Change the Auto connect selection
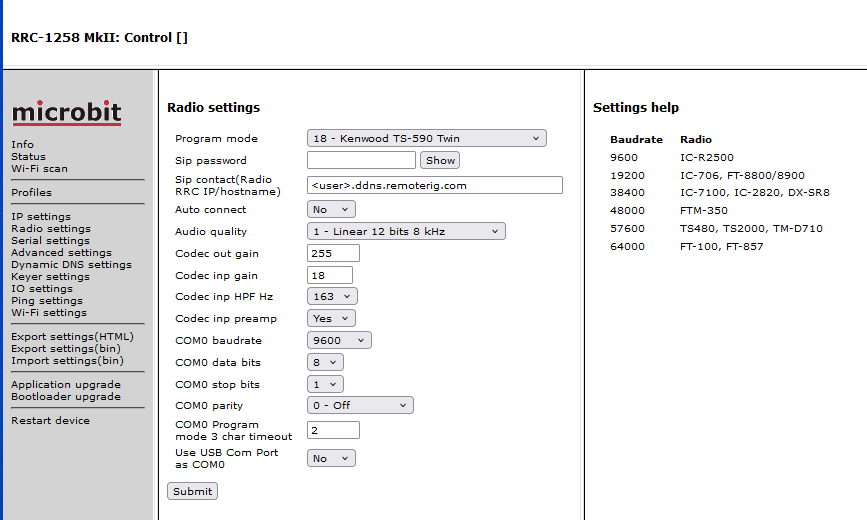 tap(331, 210)
